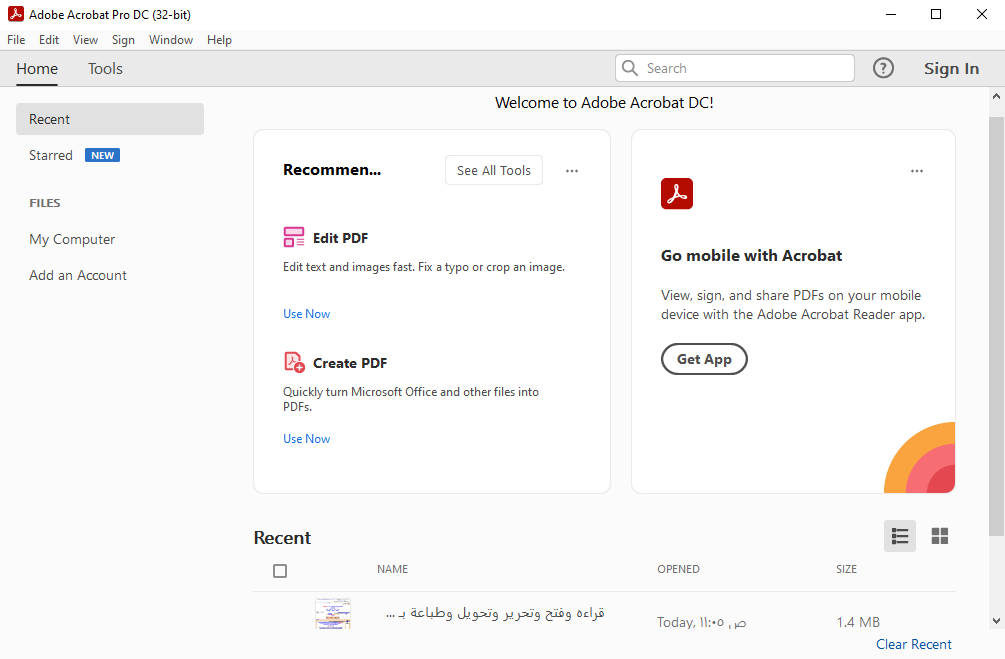This screenshot has width=1005, height=659.
Task: Open the Sign menu
Action: click(x=123, y=40)
